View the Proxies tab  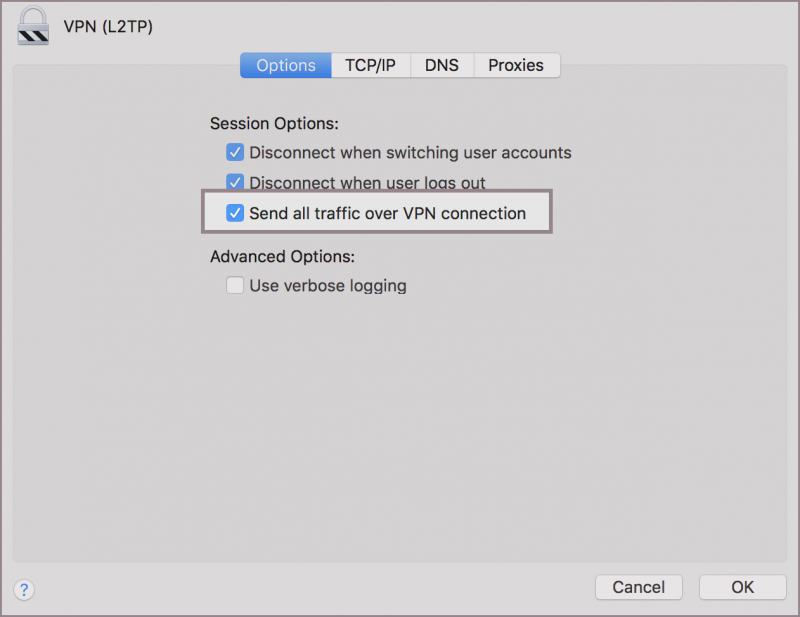click(516, 65)
